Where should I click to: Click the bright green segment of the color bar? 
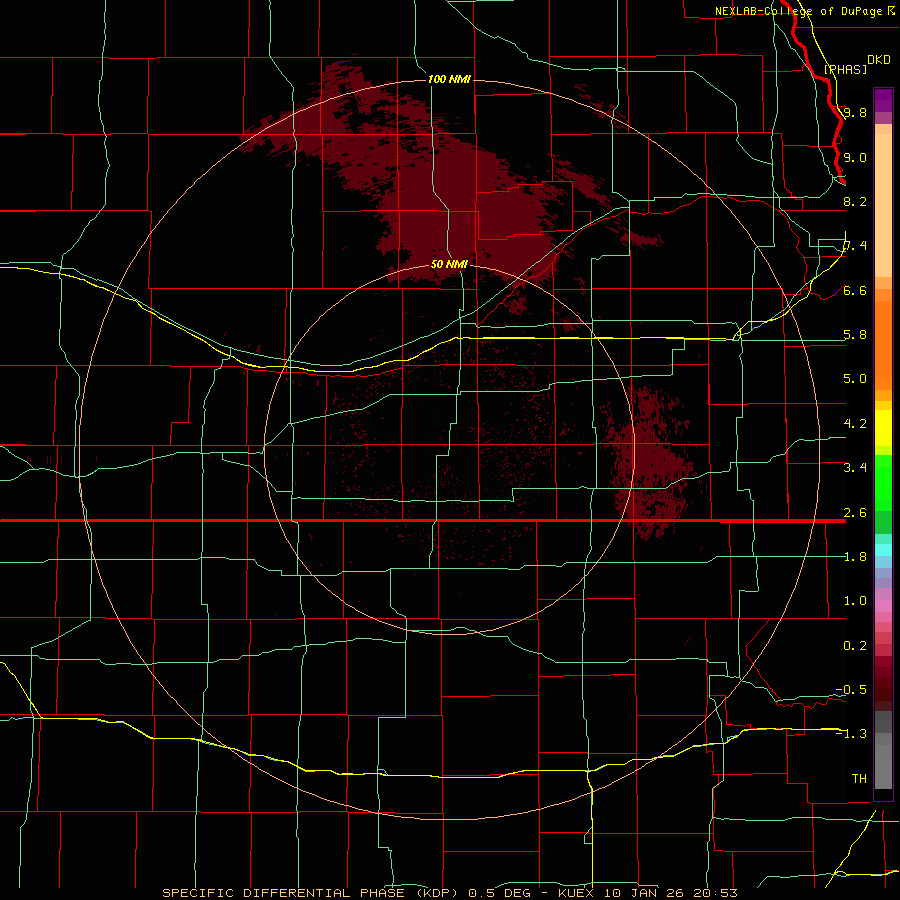pos(883,482)
